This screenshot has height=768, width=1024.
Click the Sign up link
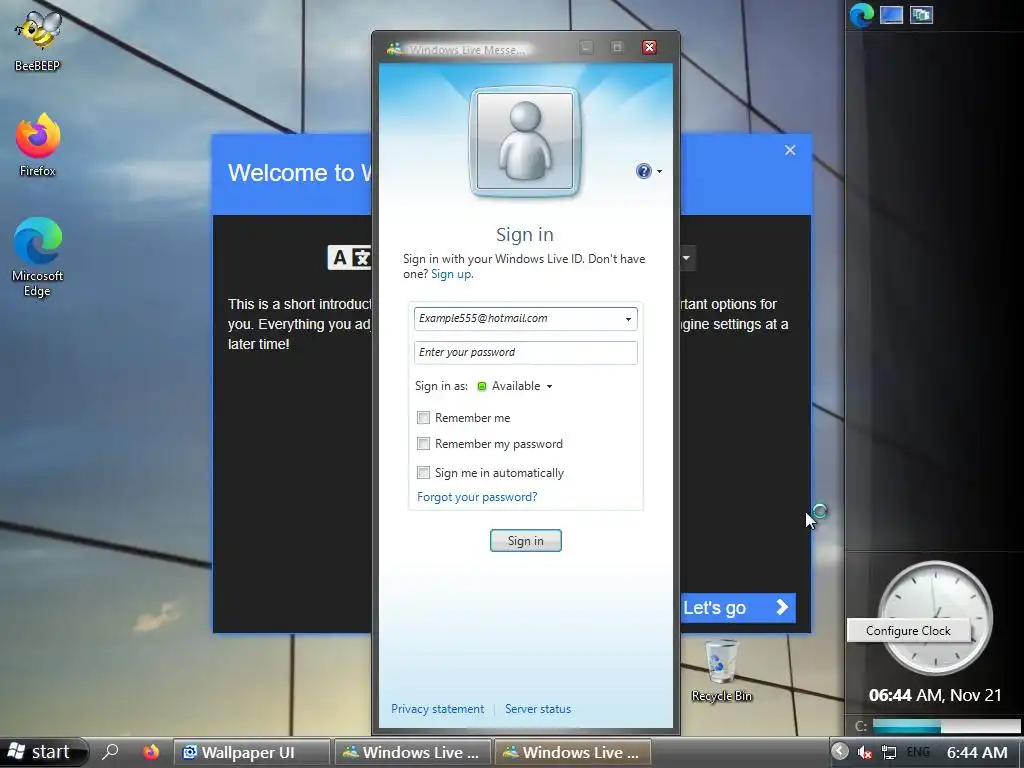452,274
